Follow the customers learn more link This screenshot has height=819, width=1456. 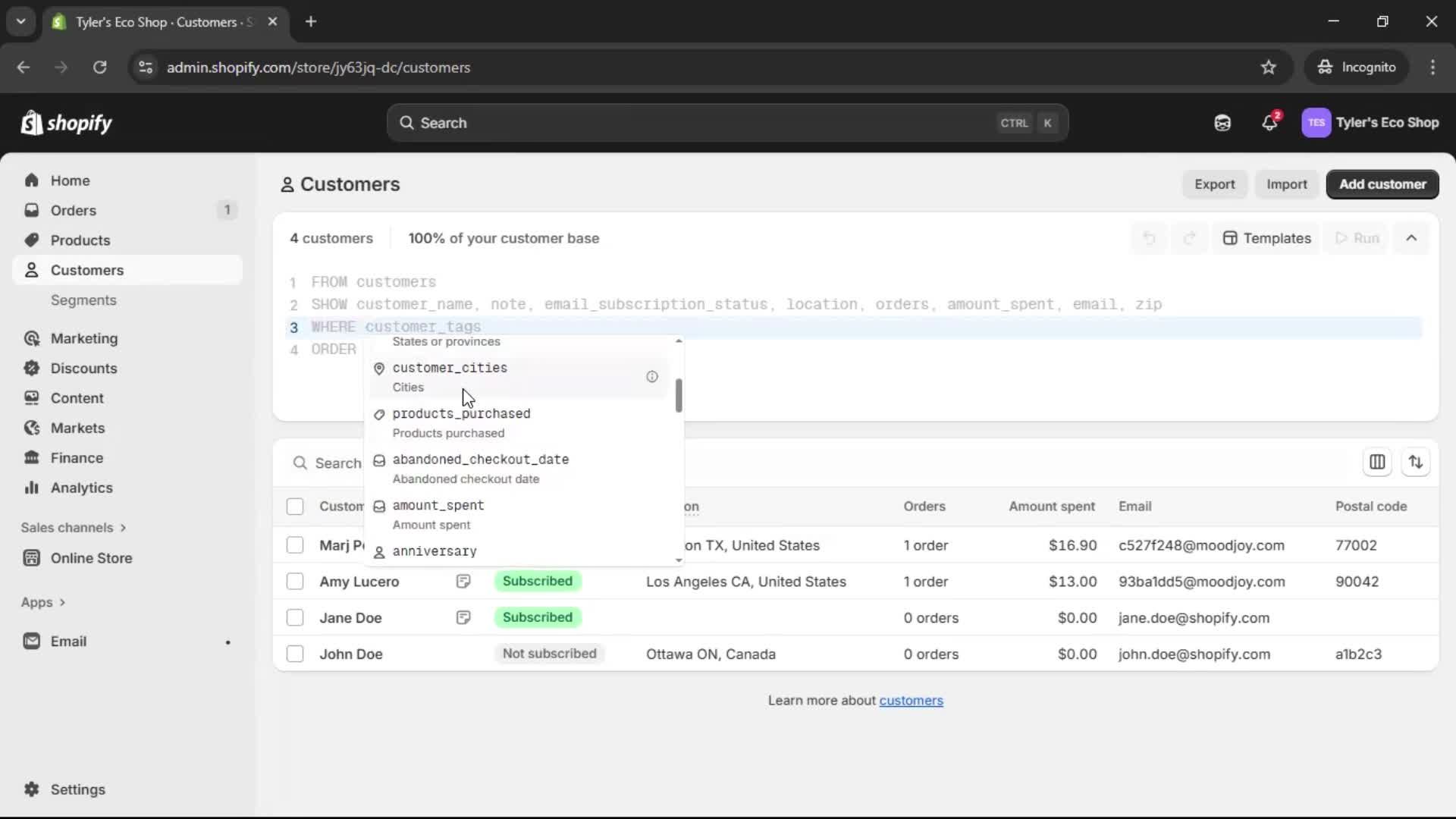tap(911, 701)
